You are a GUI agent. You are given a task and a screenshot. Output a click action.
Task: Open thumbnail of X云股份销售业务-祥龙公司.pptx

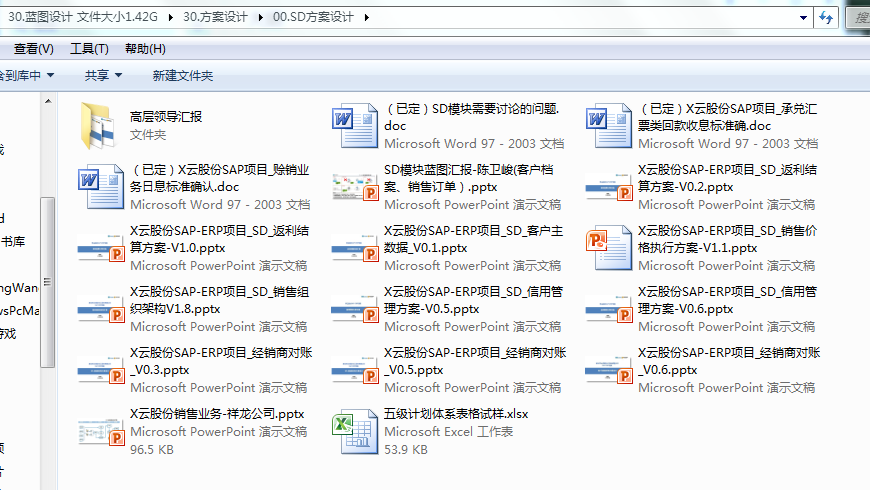99,431
